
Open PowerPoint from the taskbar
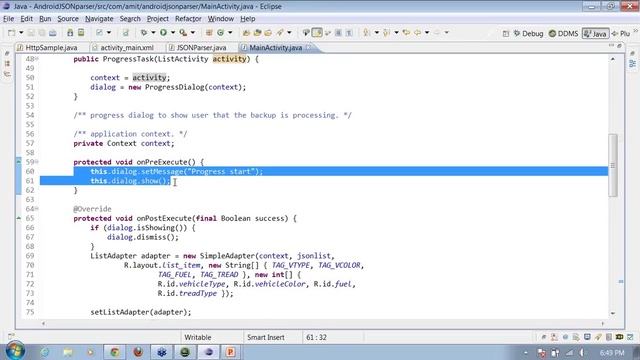click(230, 352)
